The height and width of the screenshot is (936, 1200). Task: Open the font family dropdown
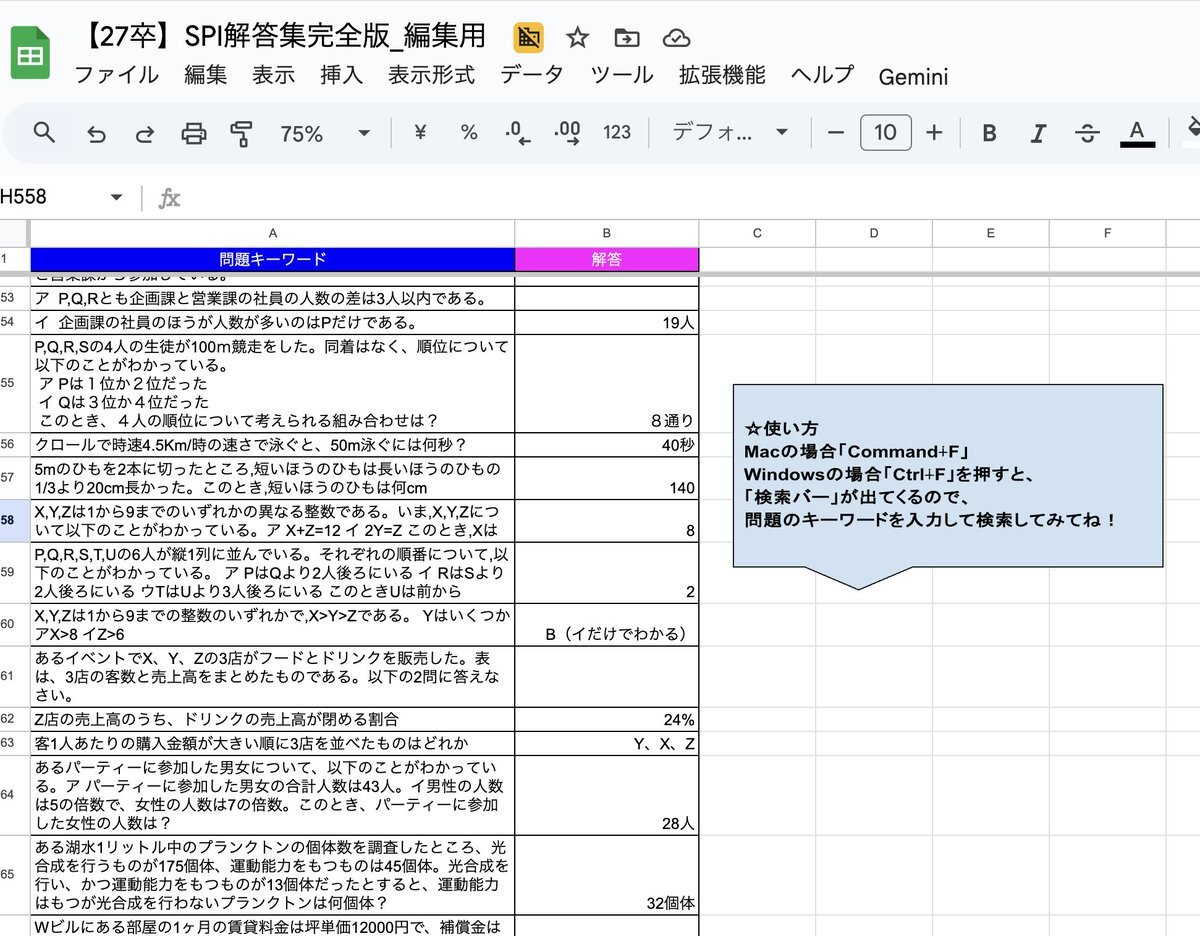point(730,133)
